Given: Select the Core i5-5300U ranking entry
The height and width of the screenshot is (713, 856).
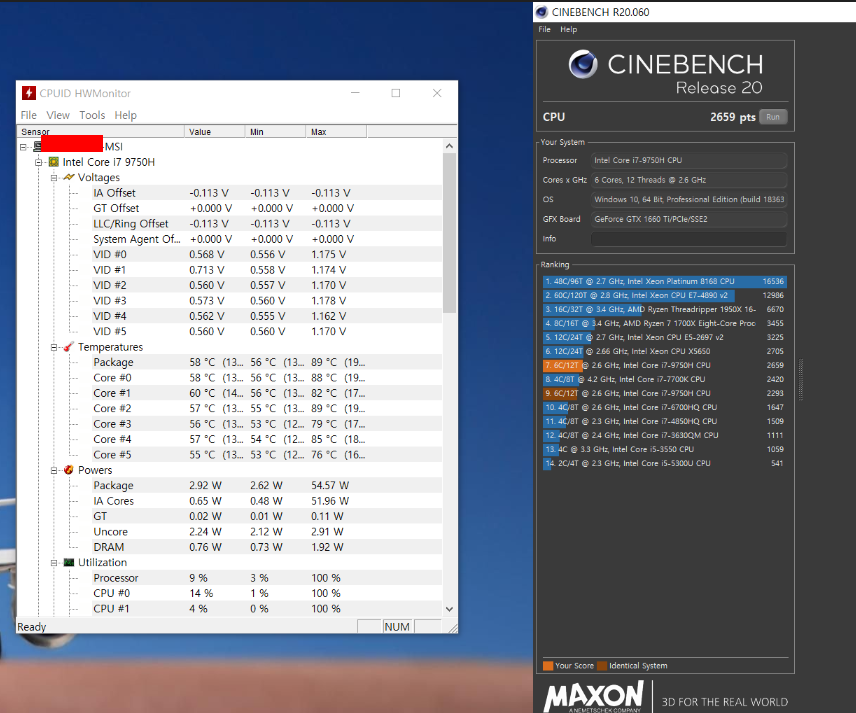Looking at the screenshot, I should [664, 463].
